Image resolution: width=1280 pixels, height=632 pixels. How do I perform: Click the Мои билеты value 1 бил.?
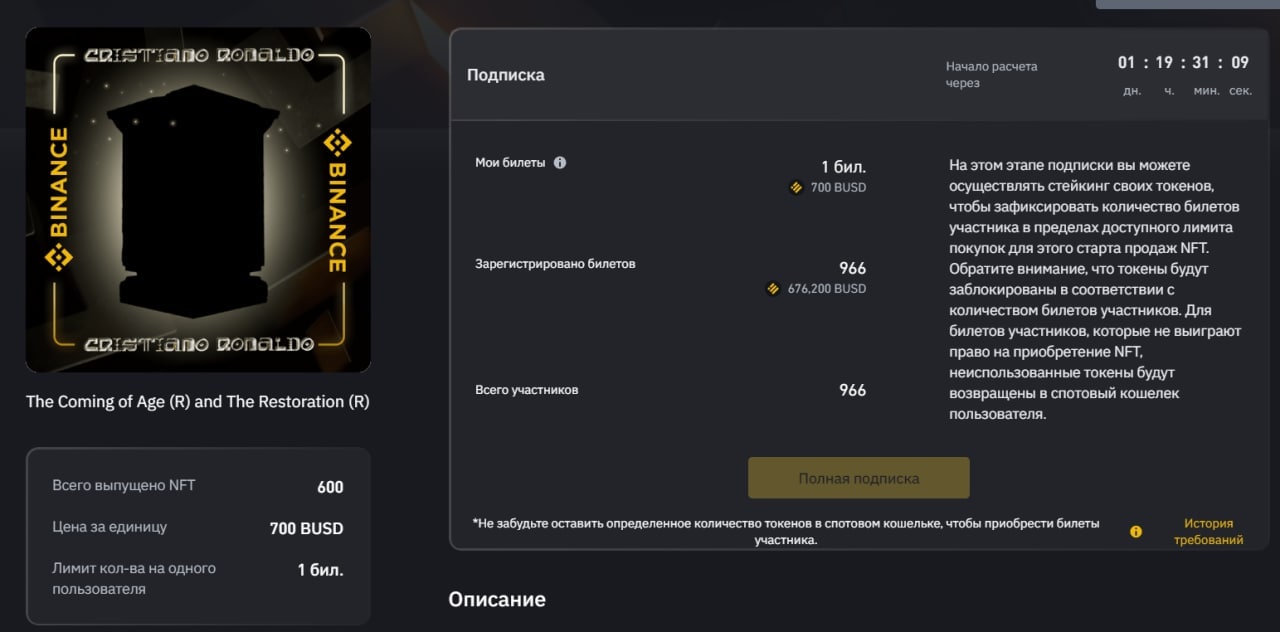coord(843,166)
